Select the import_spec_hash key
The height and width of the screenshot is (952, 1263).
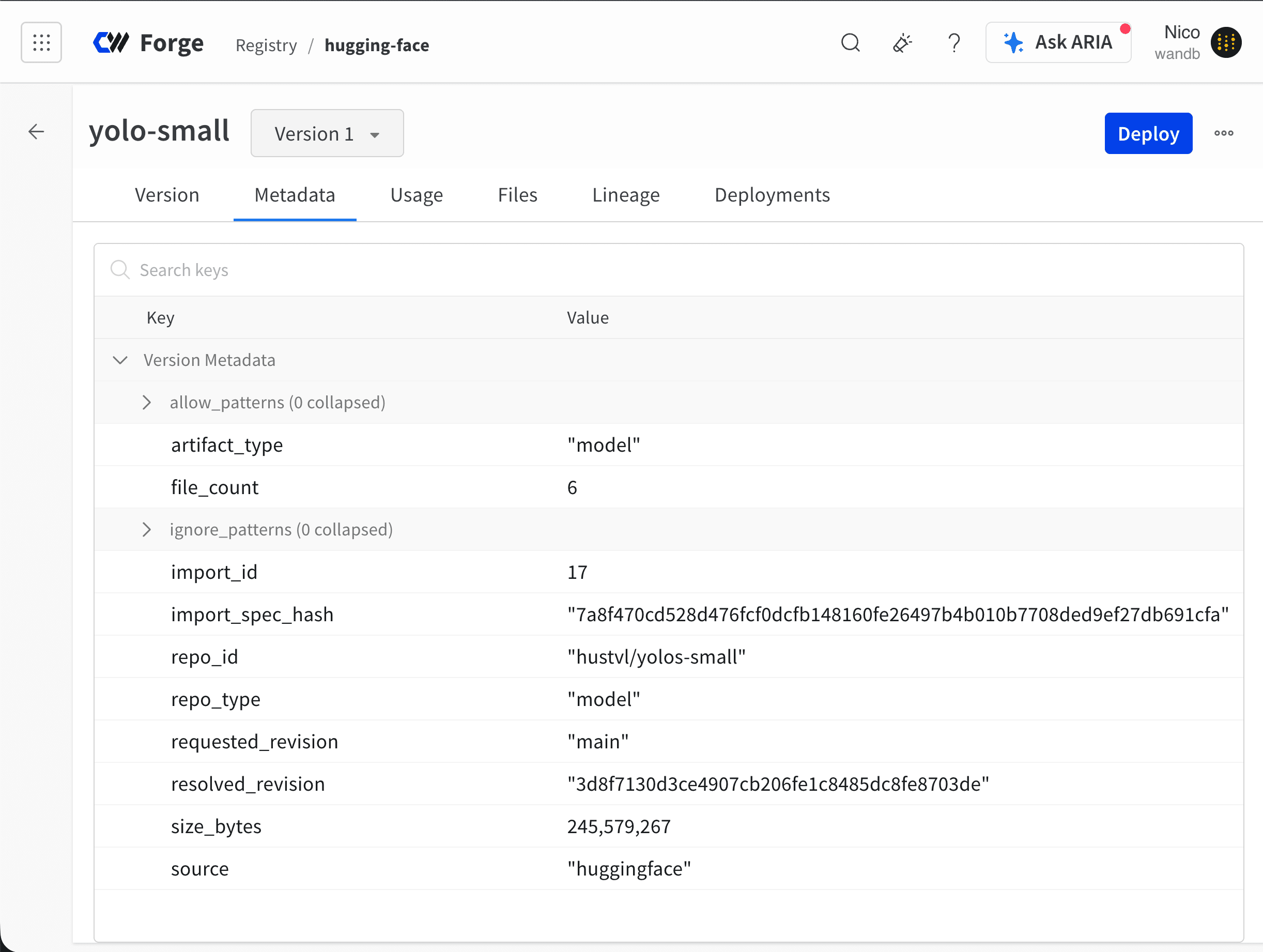coord(252,615)
